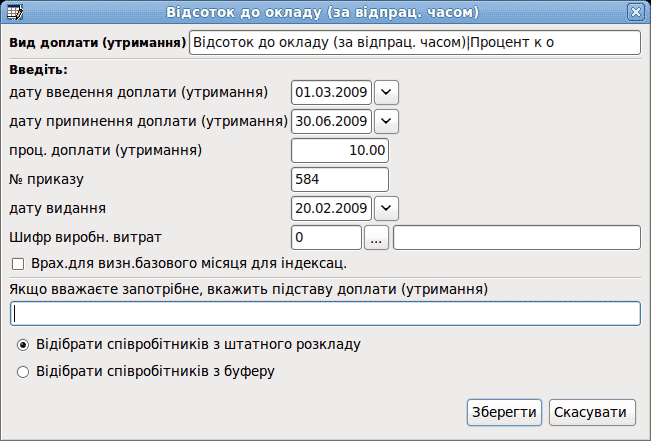
Task: Open the ellipsis browse button for Шифр виробн. витрат
Action: pos(376,238)
